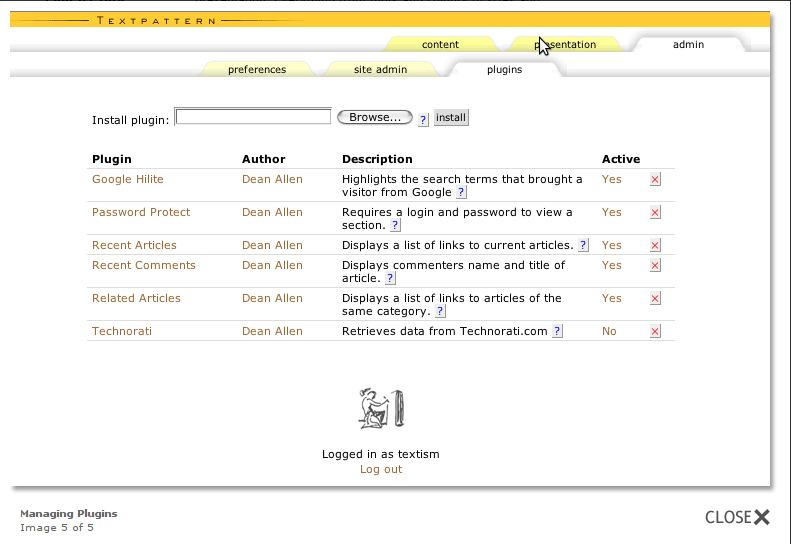Click the 'Managing Plugins' caption
Image resolution: width=791 pixels, height=544 pixels.
(x=69, y=514)
